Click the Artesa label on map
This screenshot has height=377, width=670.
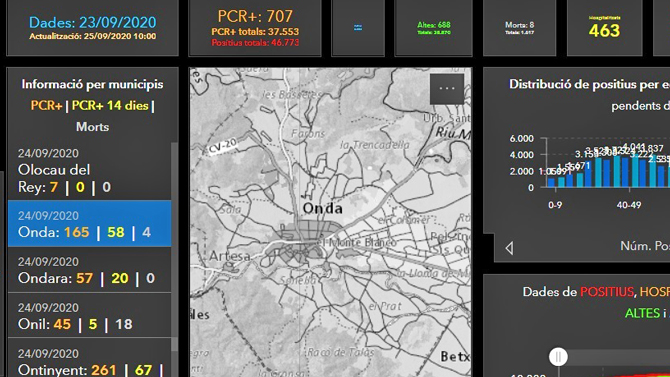click(x=229, y=256)
